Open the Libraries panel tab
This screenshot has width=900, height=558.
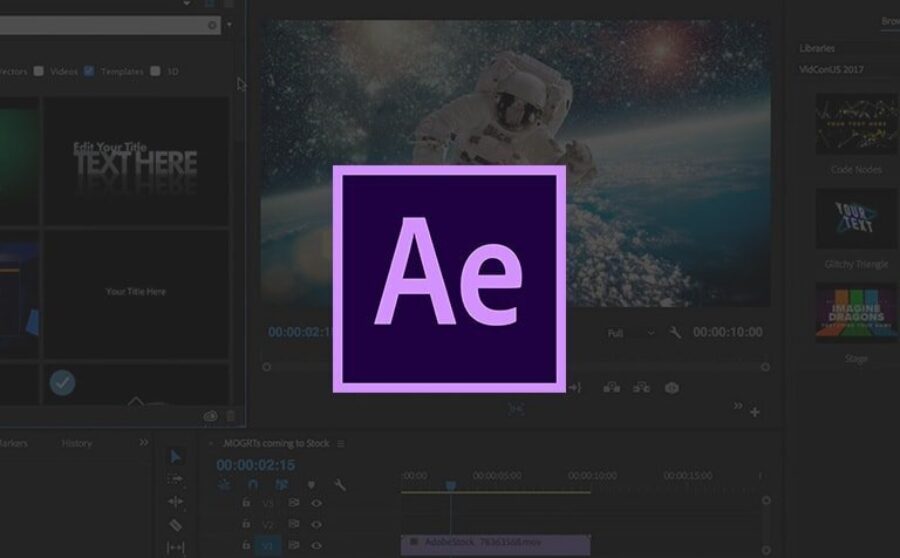click(817, 49)
